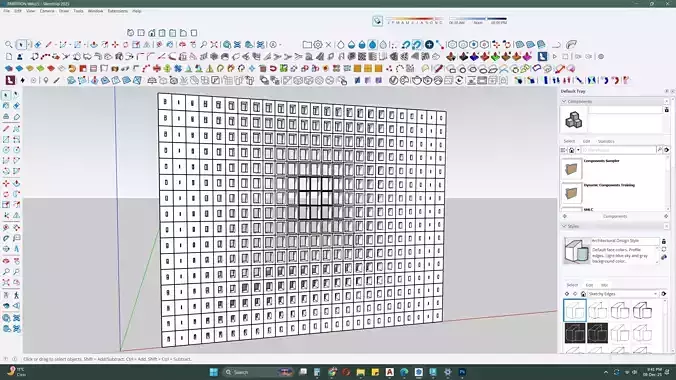The image size is (676, 380).
Task: Click the component name field in Components panel
Action: click(x=626, y=110)
